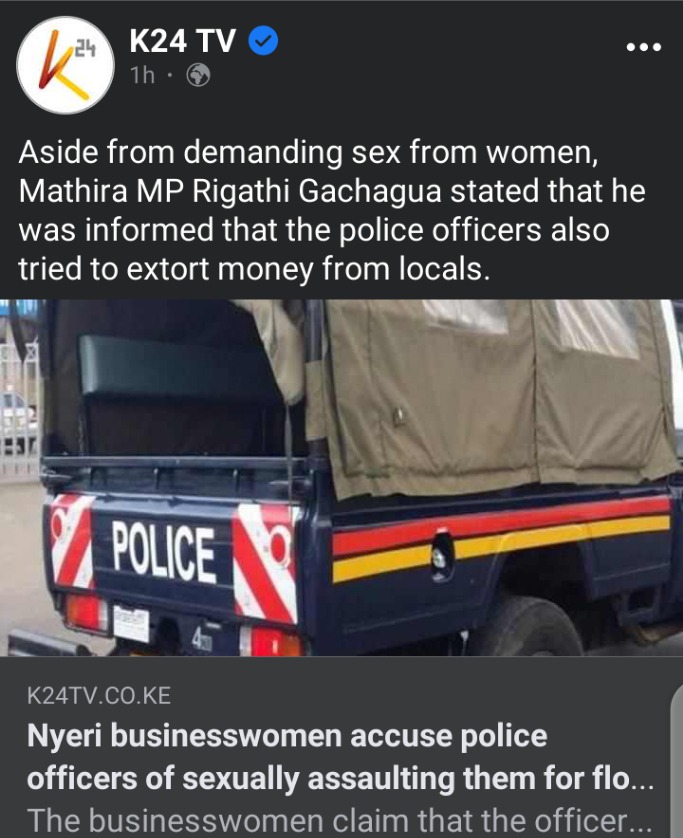Open the three-dot post options menu
Viewport: 683px width, 838px height.
644,47
